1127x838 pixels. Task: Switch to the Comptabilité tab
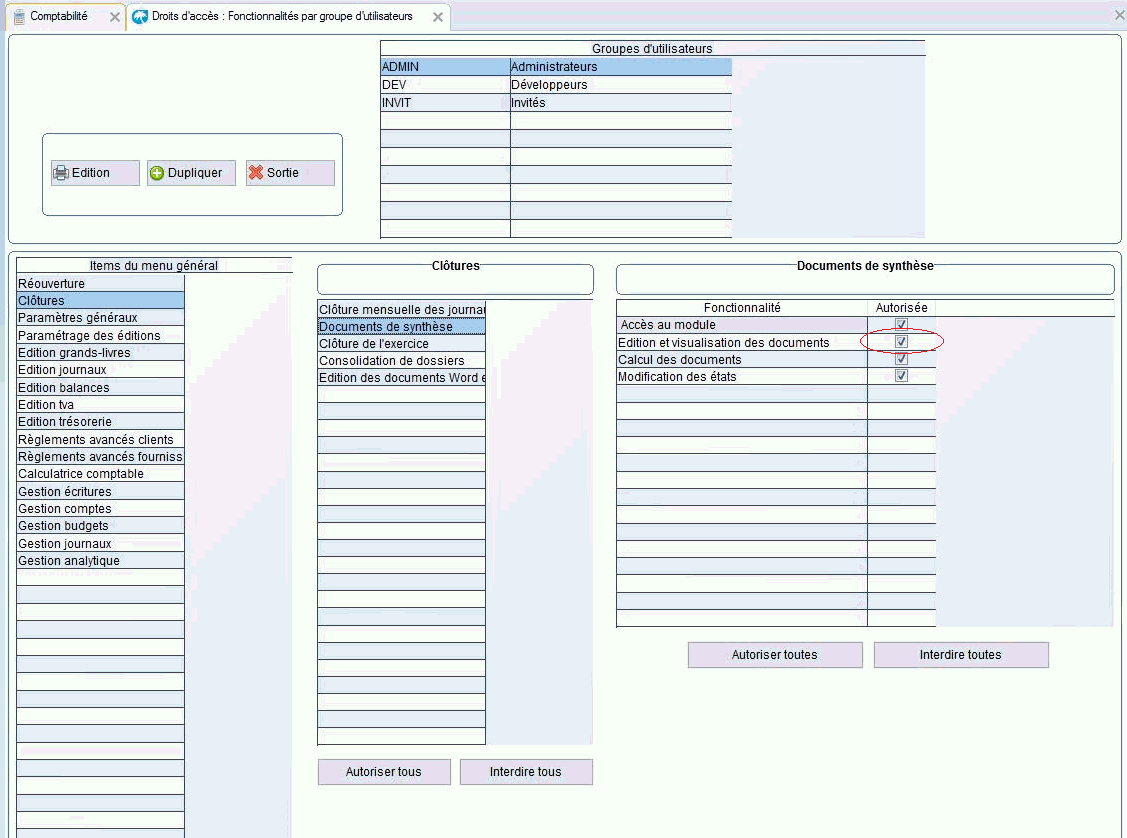[x=58, y=17]
